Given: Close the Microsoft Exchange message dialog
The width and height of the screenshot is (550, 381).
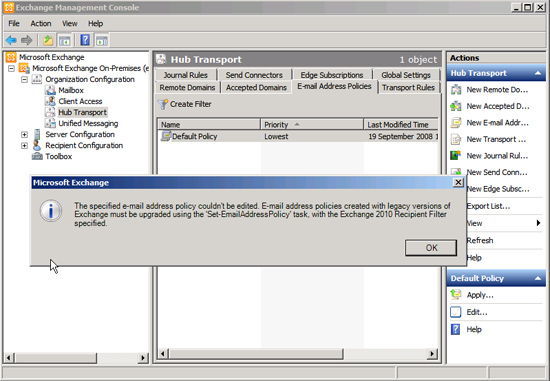Looking at the screenshot, I should [458, 182].
